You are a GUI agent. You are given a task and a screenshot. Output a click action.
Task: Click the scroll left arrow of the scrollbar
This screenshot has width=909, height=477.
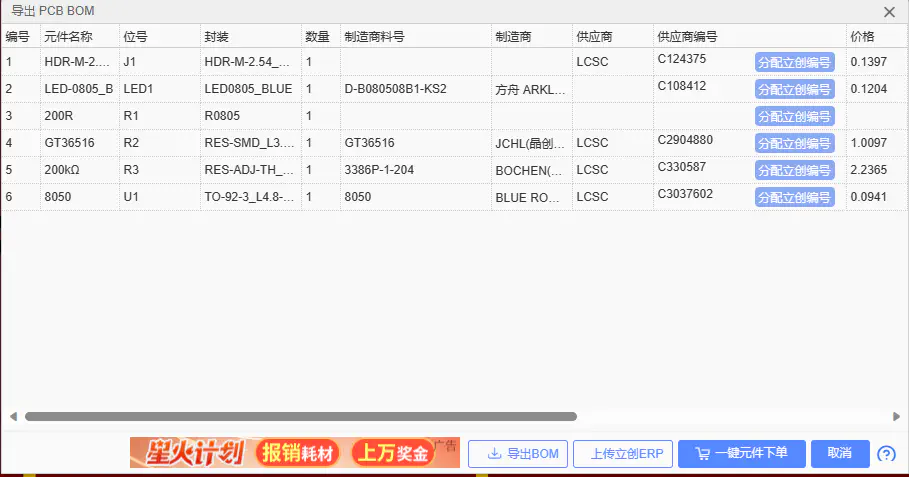tap(13, 416)
